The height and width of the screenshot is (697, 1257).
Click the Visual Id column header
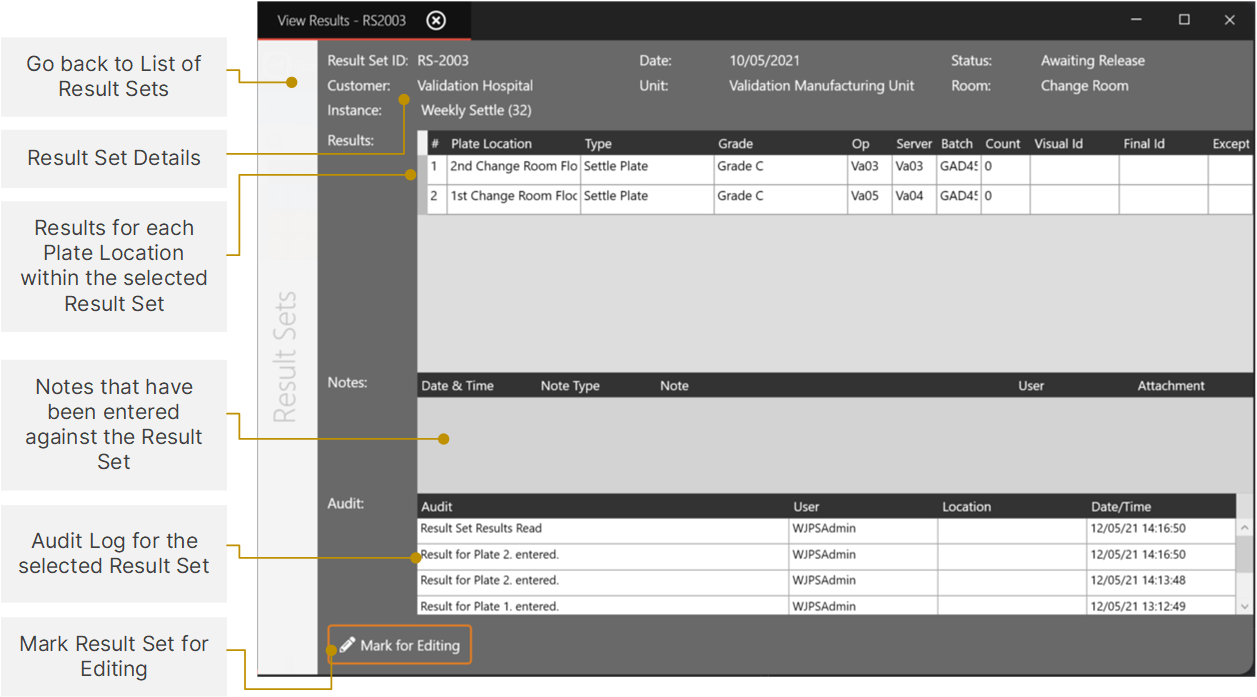(1058, 144)
